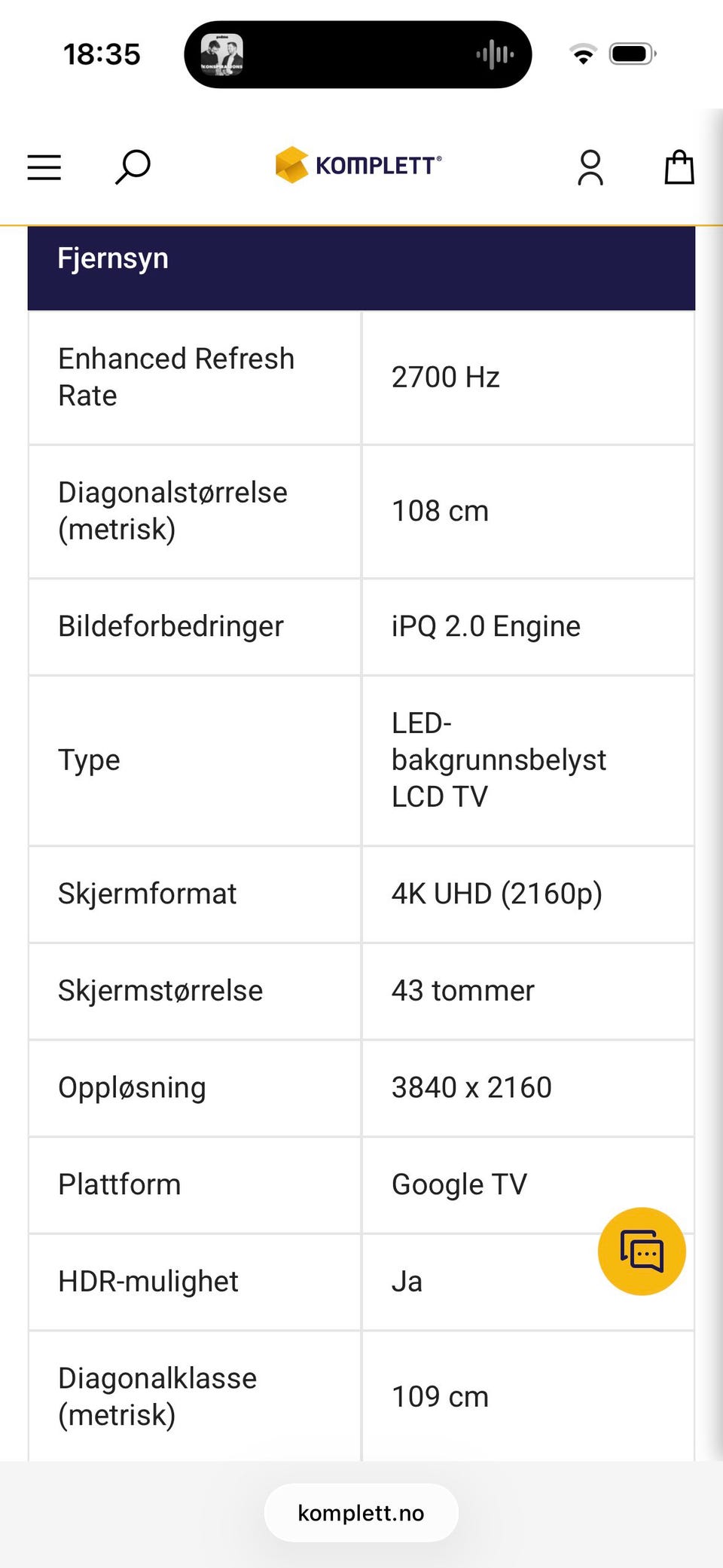This screenshot has height=1568, width=723.
Task: Select the Enhanced Refresh Rate row
Action: tap(361, 377)
